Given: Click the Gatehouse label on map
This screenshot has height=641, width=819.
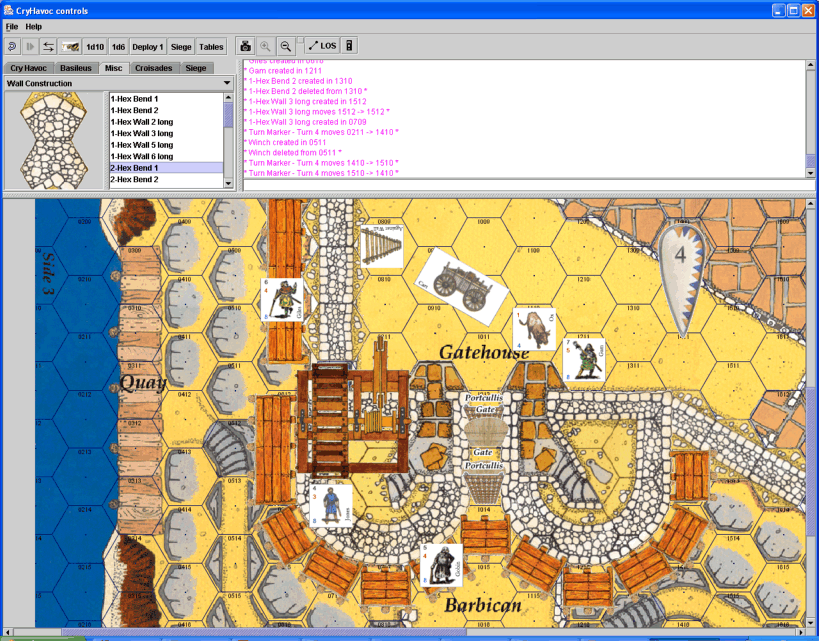Looking at the screenshot, I should [484, 353].
